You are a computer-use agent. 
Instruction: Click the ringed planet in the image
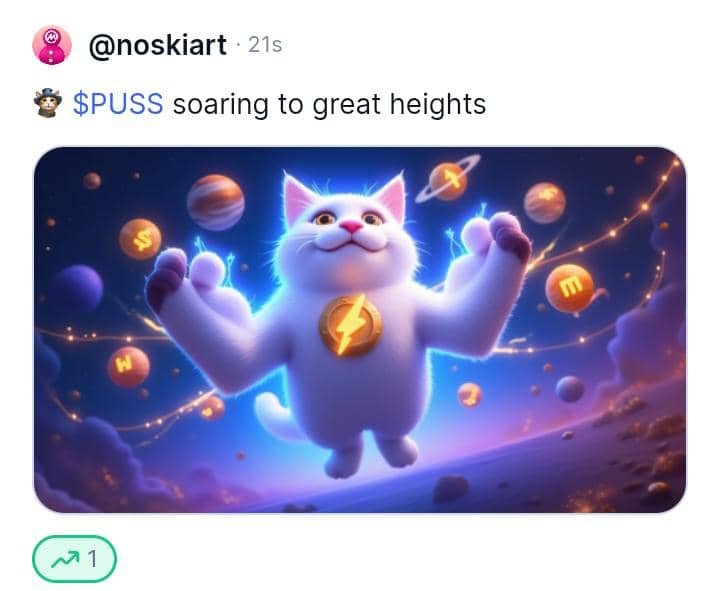tap(448, 180)
